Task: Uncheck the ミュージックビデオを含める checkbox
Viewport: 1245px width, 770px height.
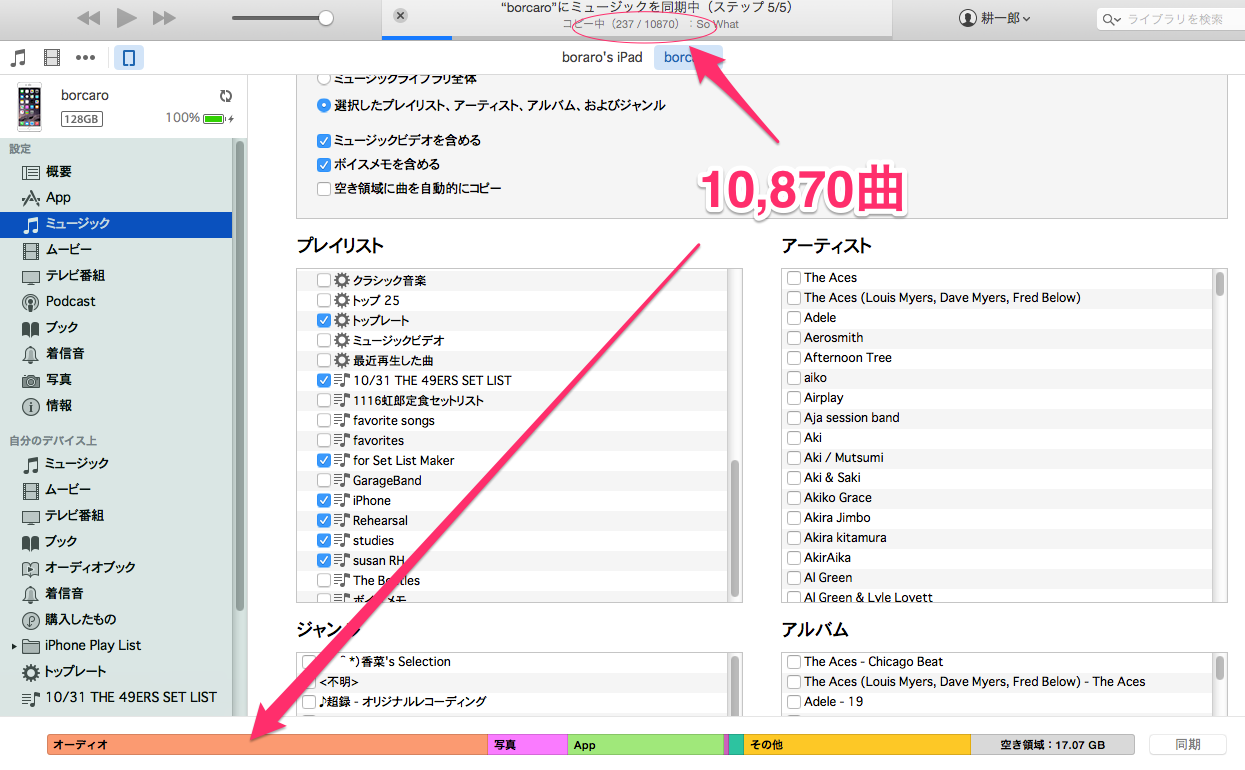Action: coord(324,140)
